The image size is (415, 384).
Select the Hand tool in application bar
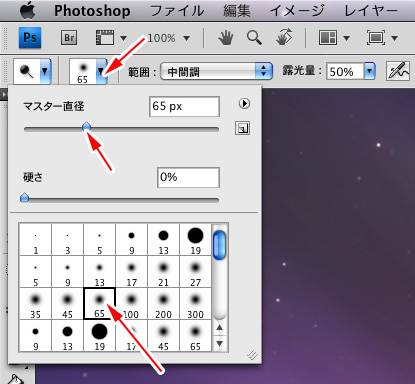point(226,38)
